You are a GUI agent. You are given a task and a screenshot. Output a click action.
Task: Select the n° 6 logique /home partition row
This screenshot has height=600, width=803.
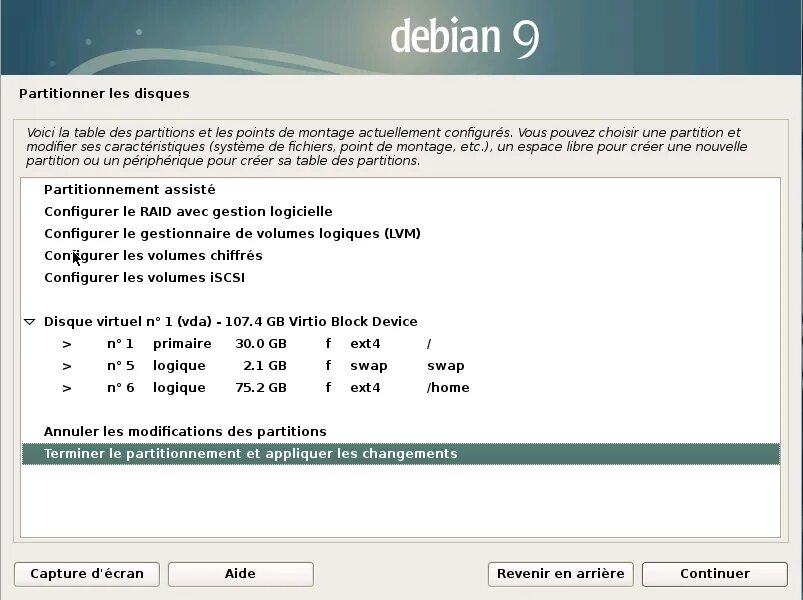coord(400,388)
